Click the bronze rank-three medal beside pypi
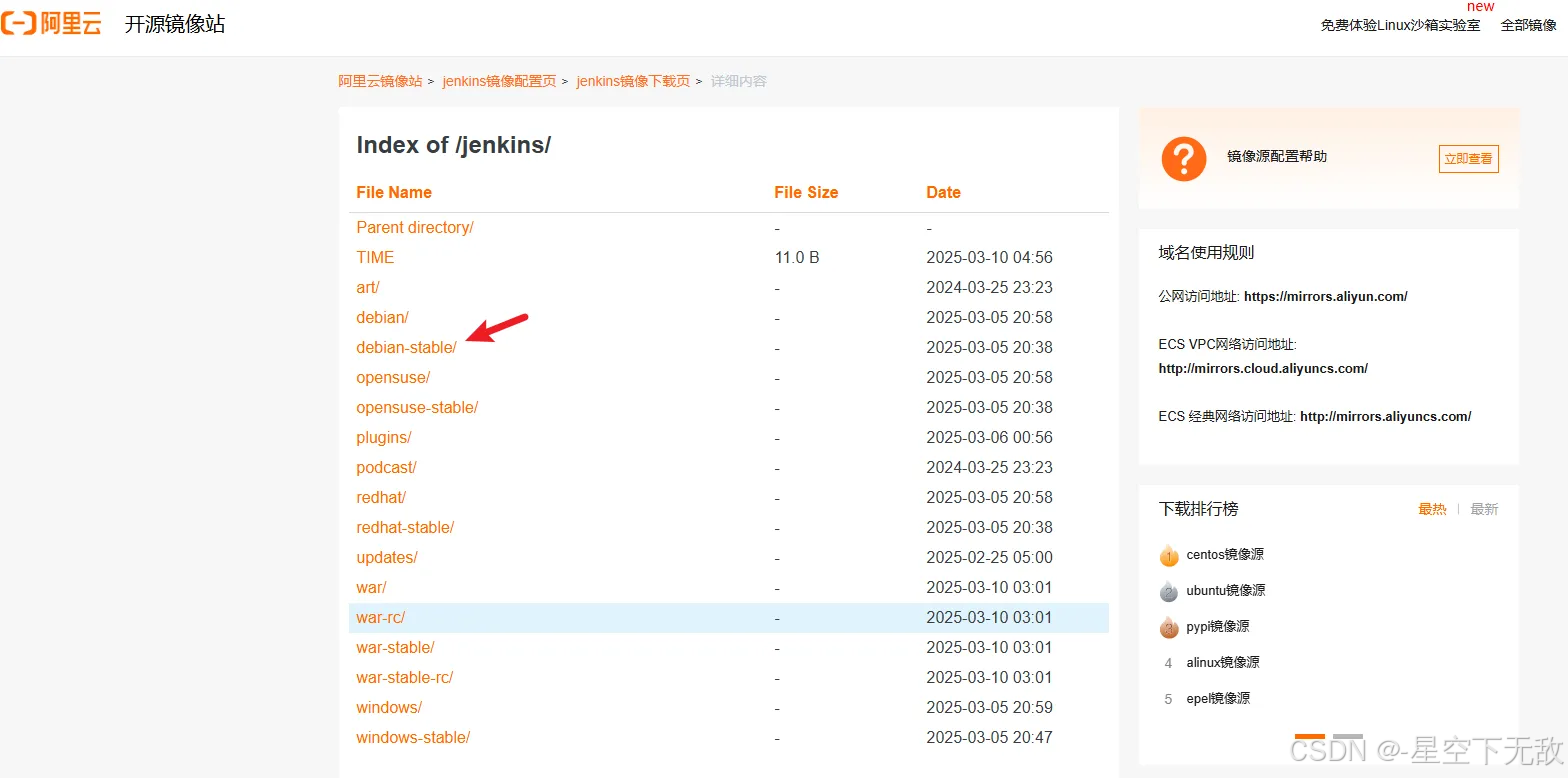1568x778 pixels. [1169, 627]
